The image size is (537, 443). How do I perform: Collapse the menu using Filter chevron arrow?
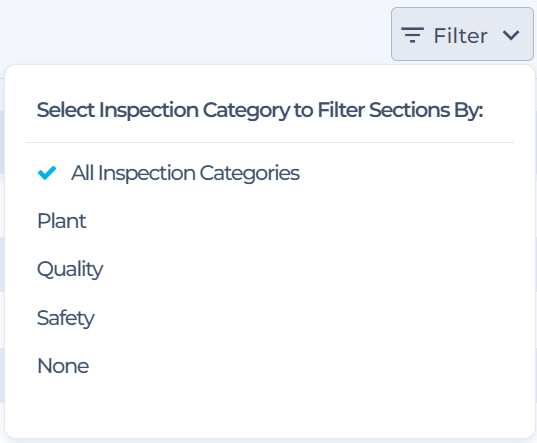point(511,35)
